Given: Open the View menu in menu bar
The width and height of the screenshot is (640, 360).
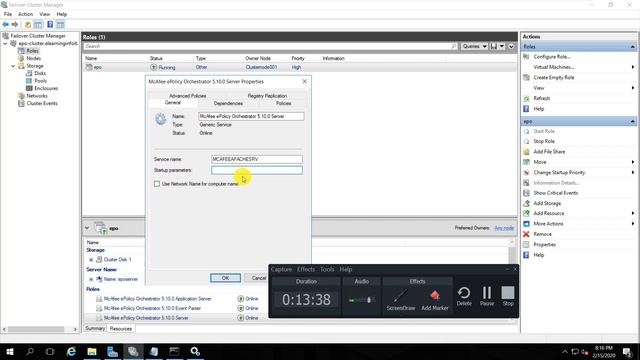Looking at the screenshot, I should point(44,14).
